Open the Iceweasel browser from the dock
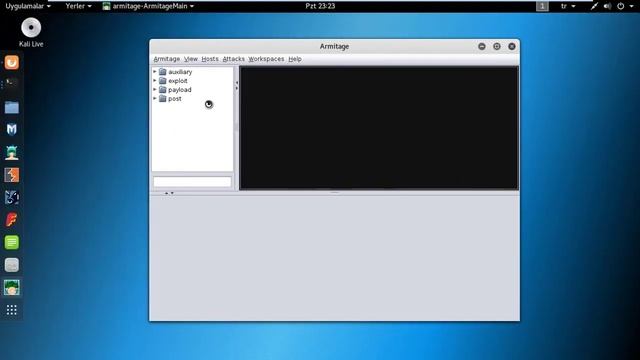Screen dimensions: 640x360 (x=12, y=62)
